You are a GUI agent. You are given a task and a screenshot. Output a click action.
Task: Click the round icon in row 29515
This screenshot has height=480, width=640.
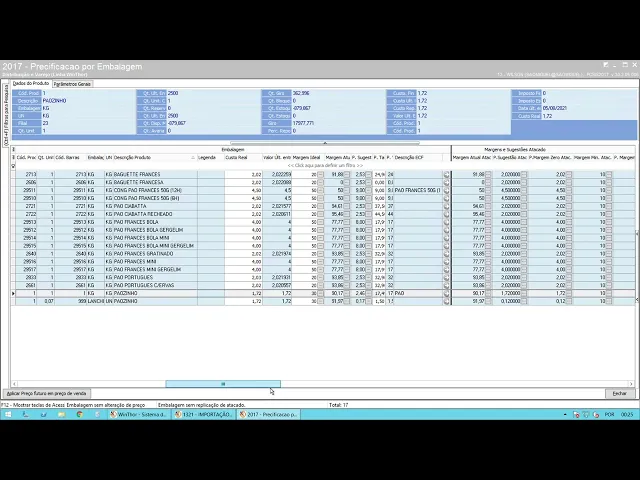pos(447,246)
